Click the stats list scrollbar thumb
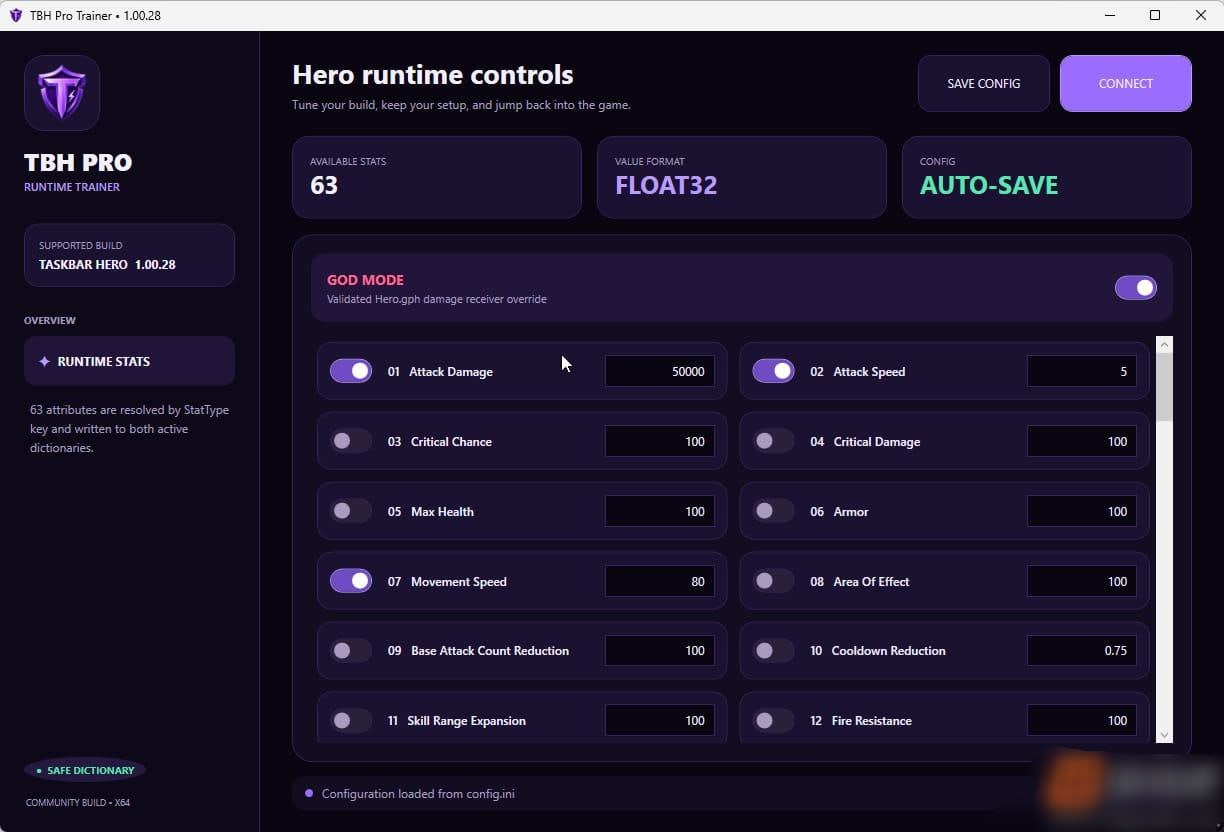 [1163, 388]
